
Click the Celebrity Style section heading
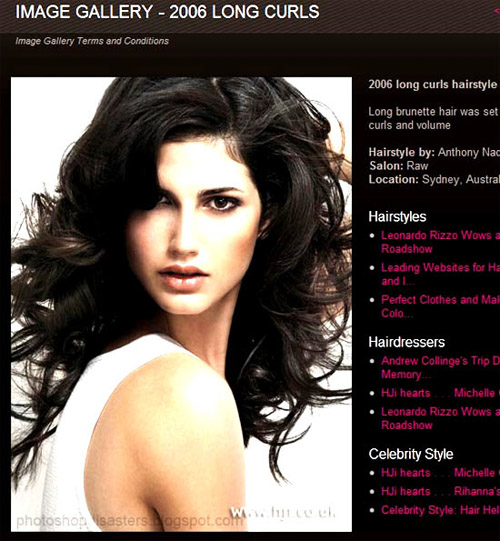pos(411,454)
